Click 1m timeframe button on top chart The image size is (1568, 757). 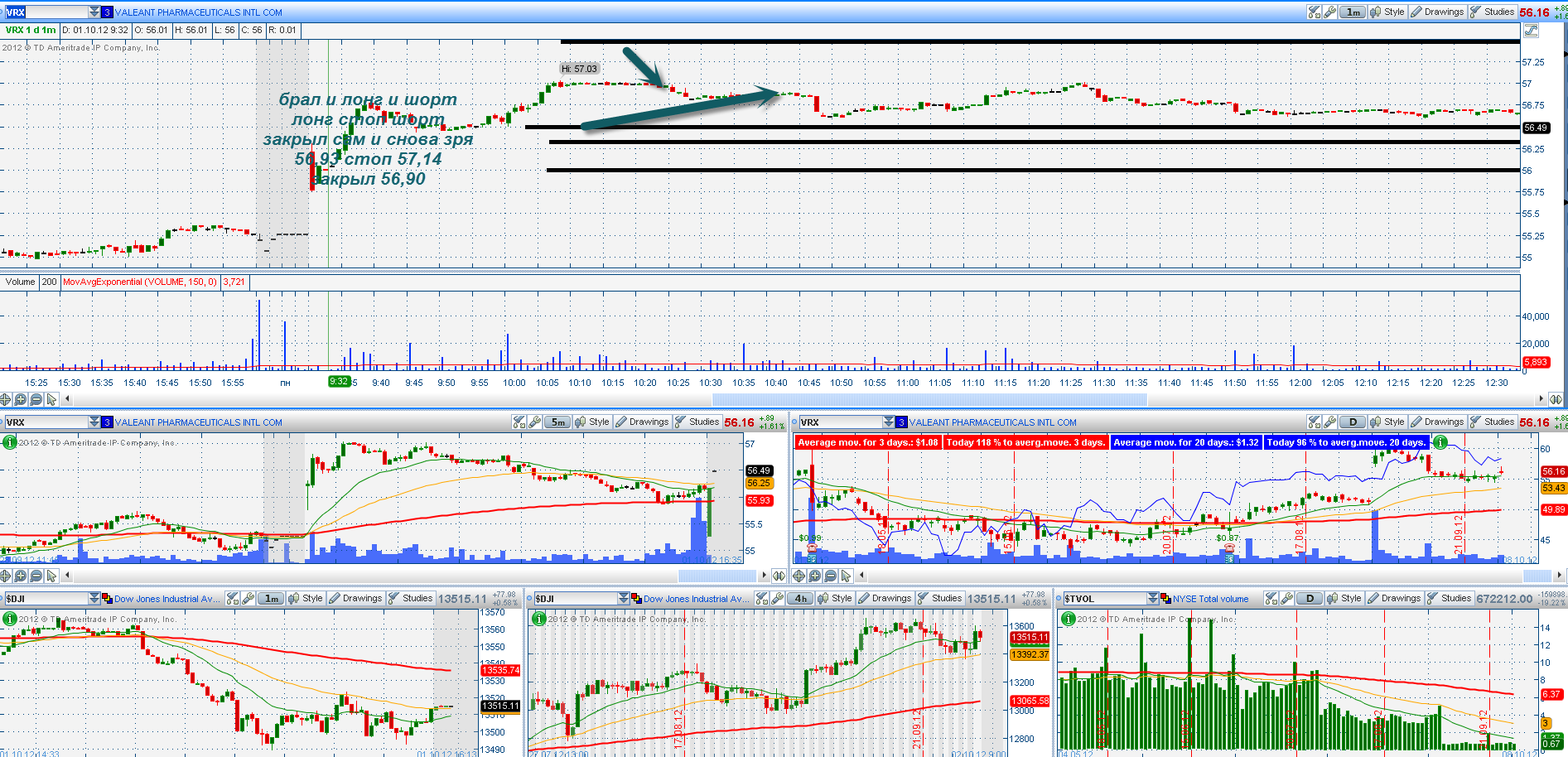[1353, 12]
